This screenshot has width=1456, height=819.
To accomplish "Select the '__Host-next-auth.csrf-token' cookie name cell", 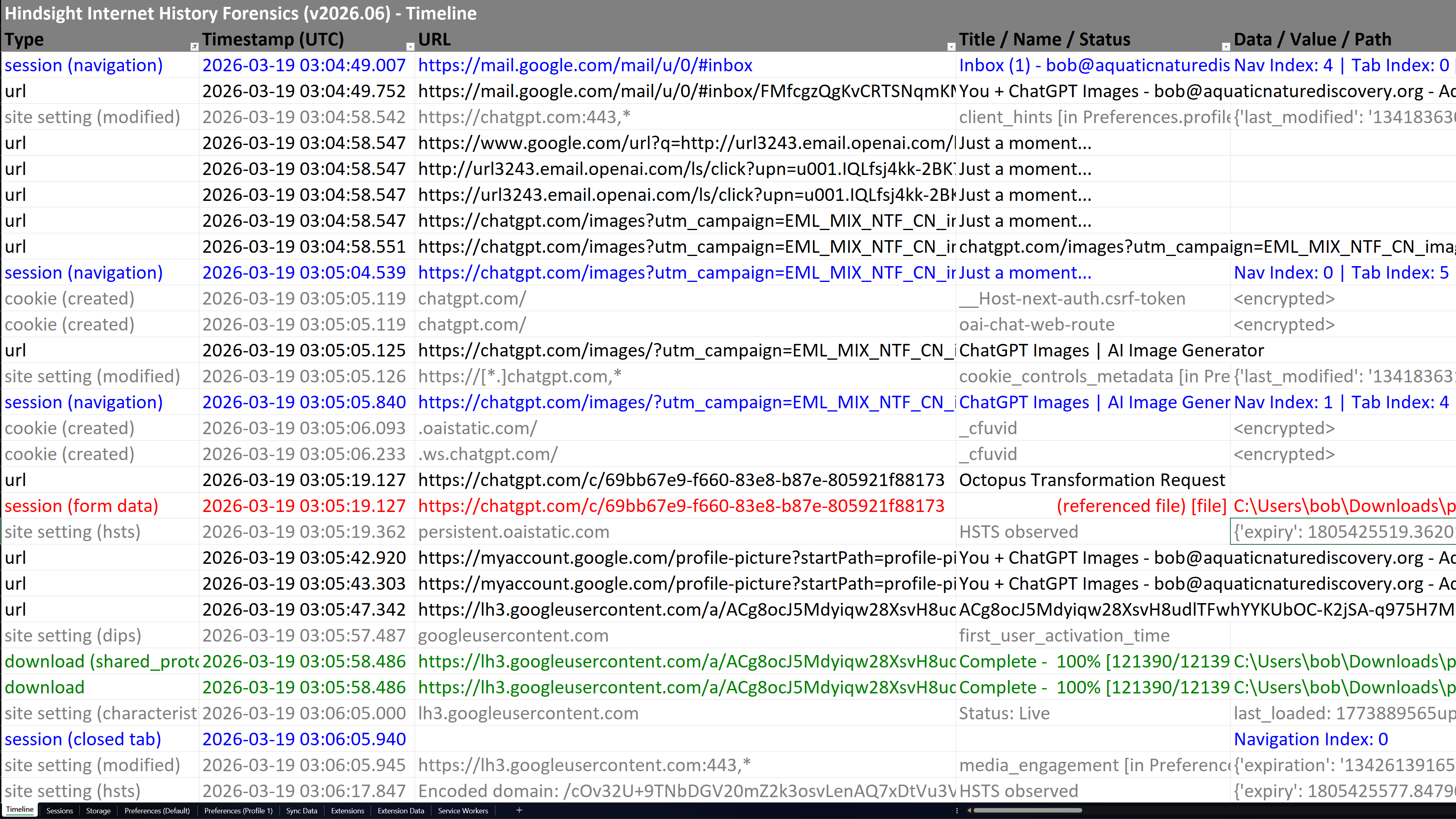I will coord(1093,299).
